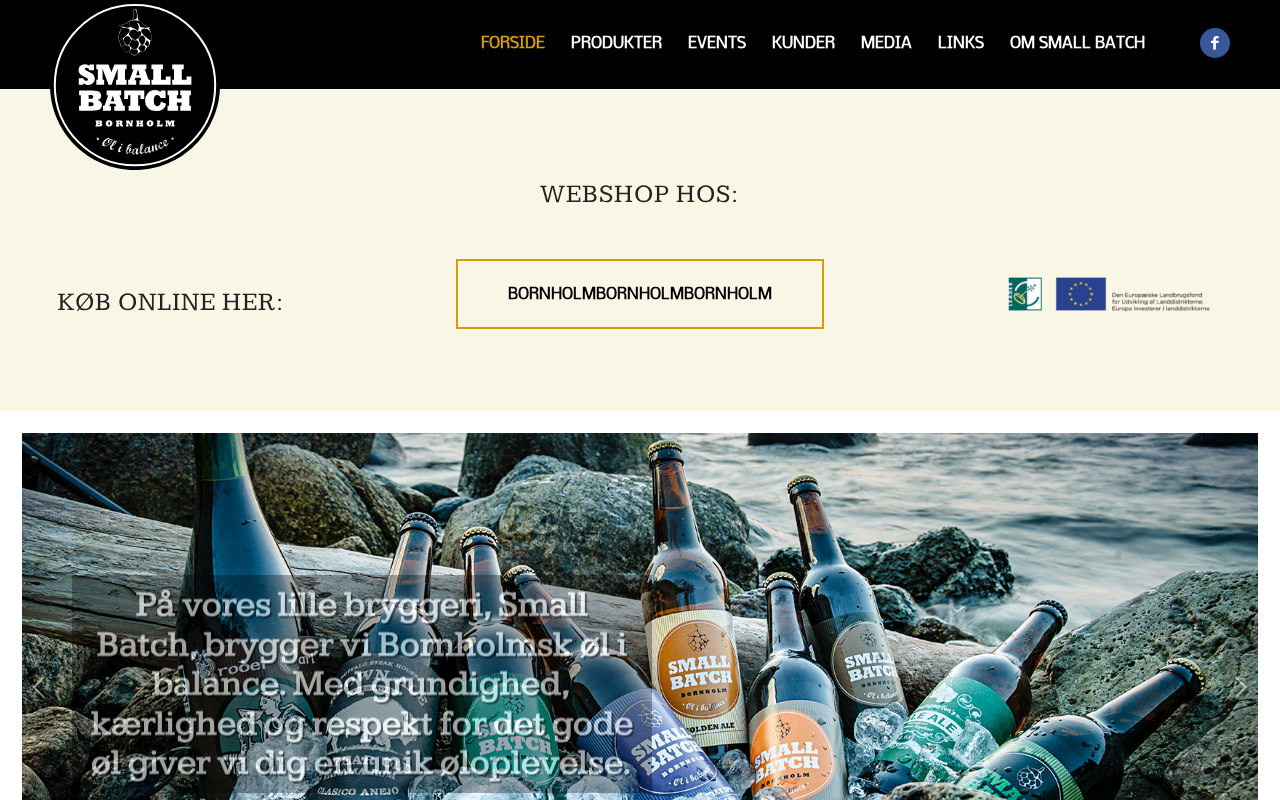Open the PRODUKTER menu

pyautogui.click(x=616, y=42)
